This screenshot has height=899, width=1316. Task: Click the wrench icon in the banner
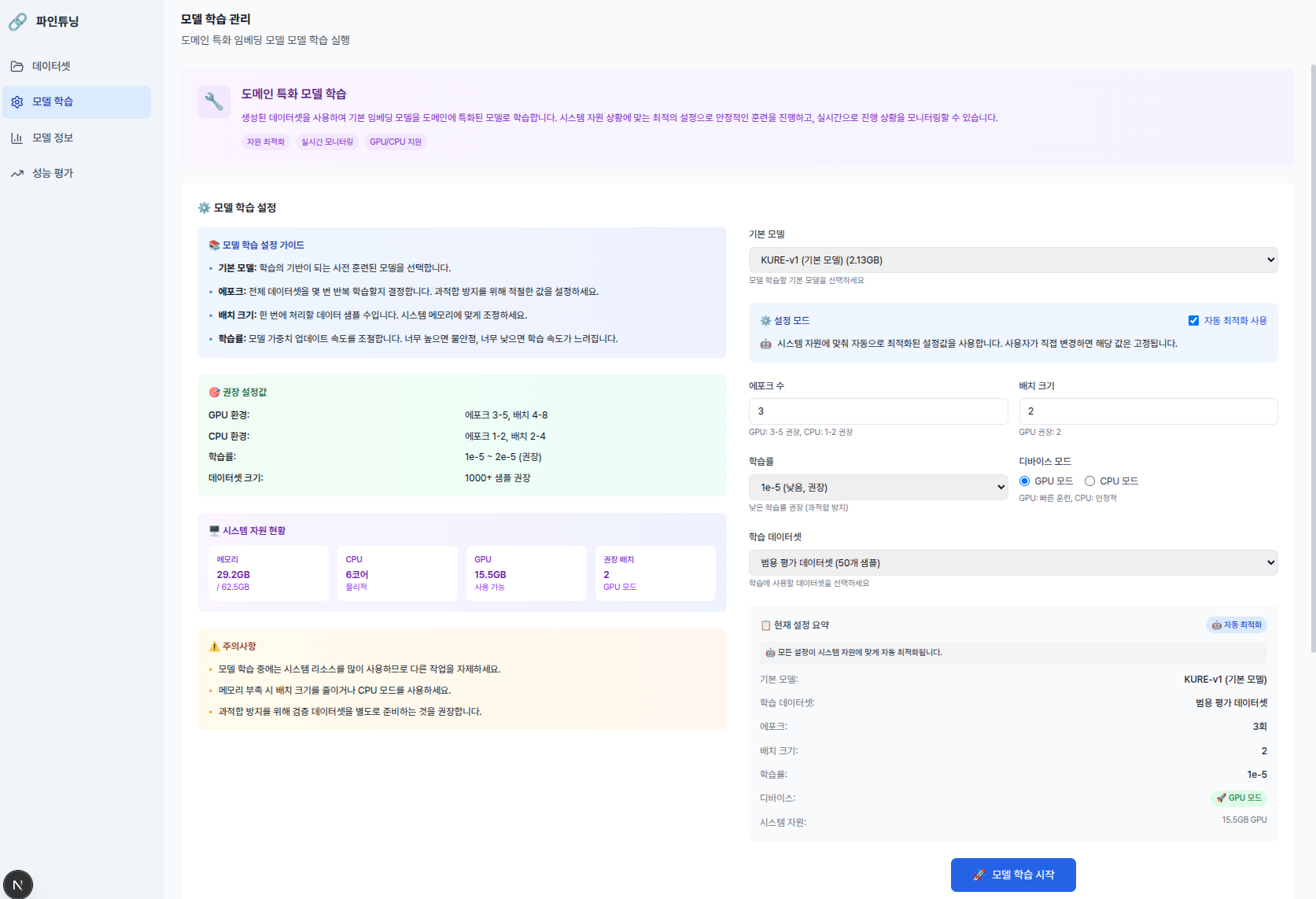coord(214,101)
